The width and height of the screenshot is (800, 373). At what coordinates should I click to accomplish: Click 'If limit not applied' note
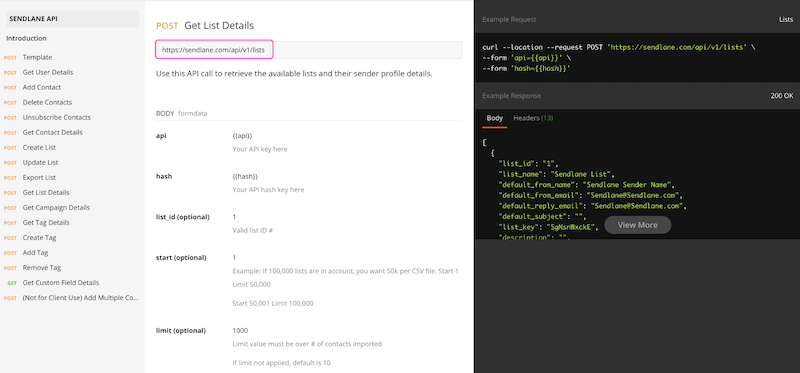(283, 363)
